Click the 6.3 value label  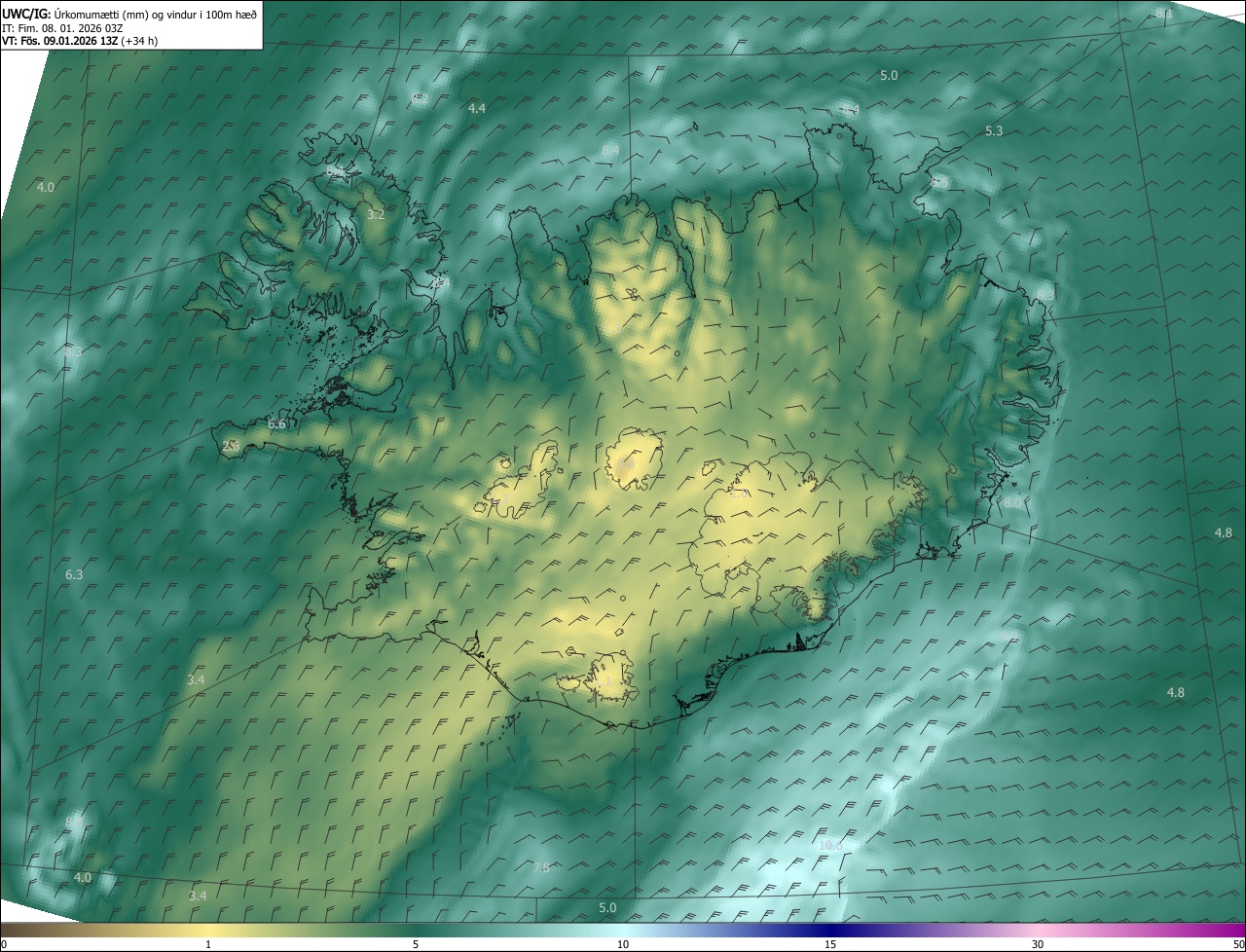pos(74,575)
